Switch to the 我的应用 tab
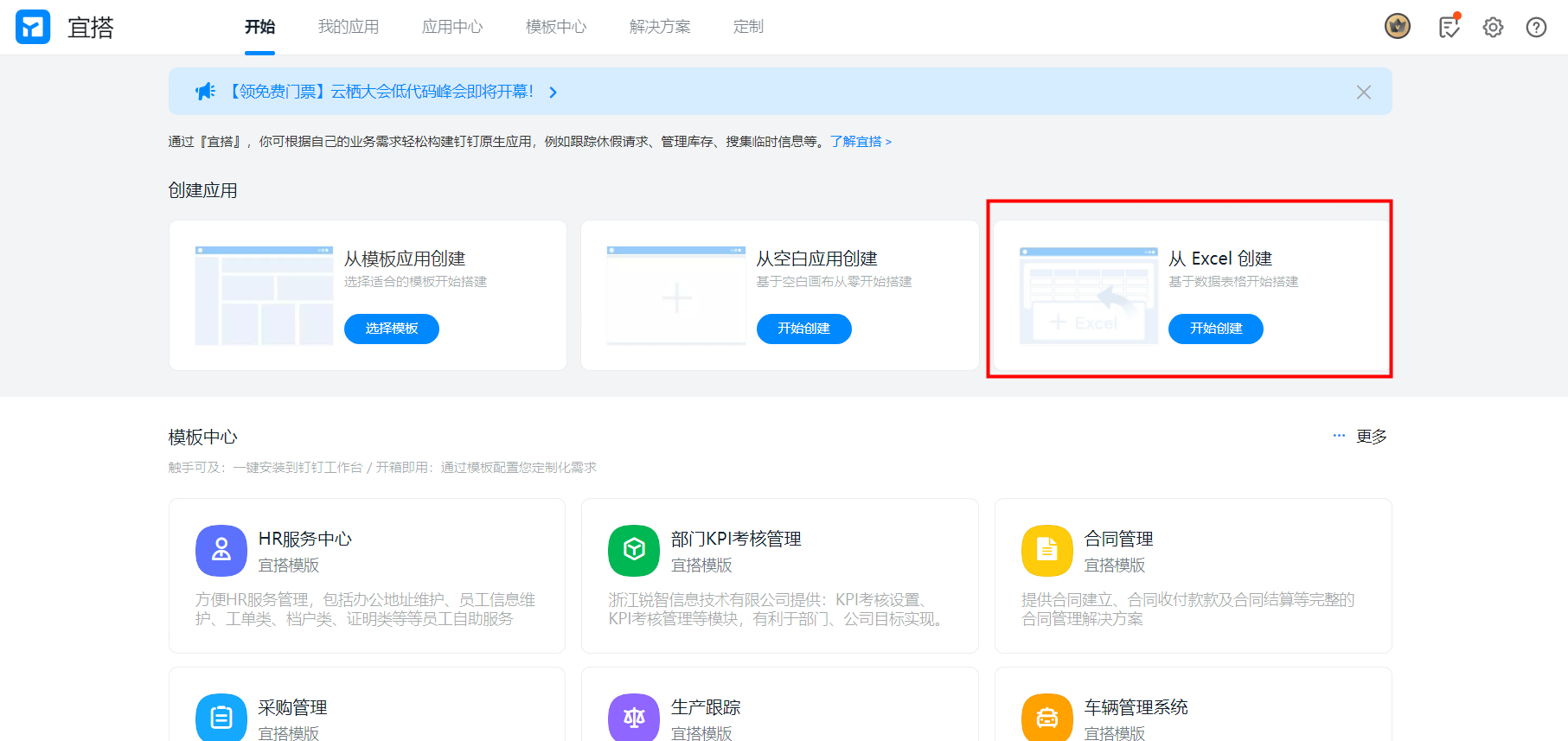The height and width of the screenshot is (741, 1568). coord(349,27)
